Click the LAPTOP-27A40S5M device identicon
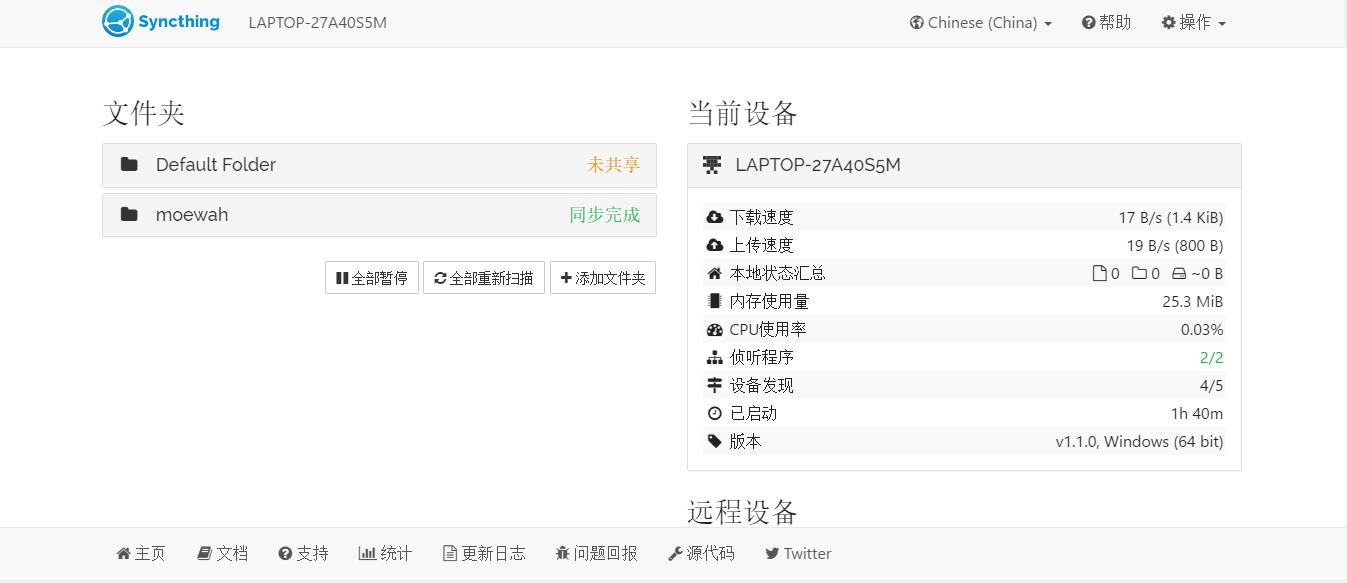The width and height of the screenshot is (1347, 583). coord(712,165)
